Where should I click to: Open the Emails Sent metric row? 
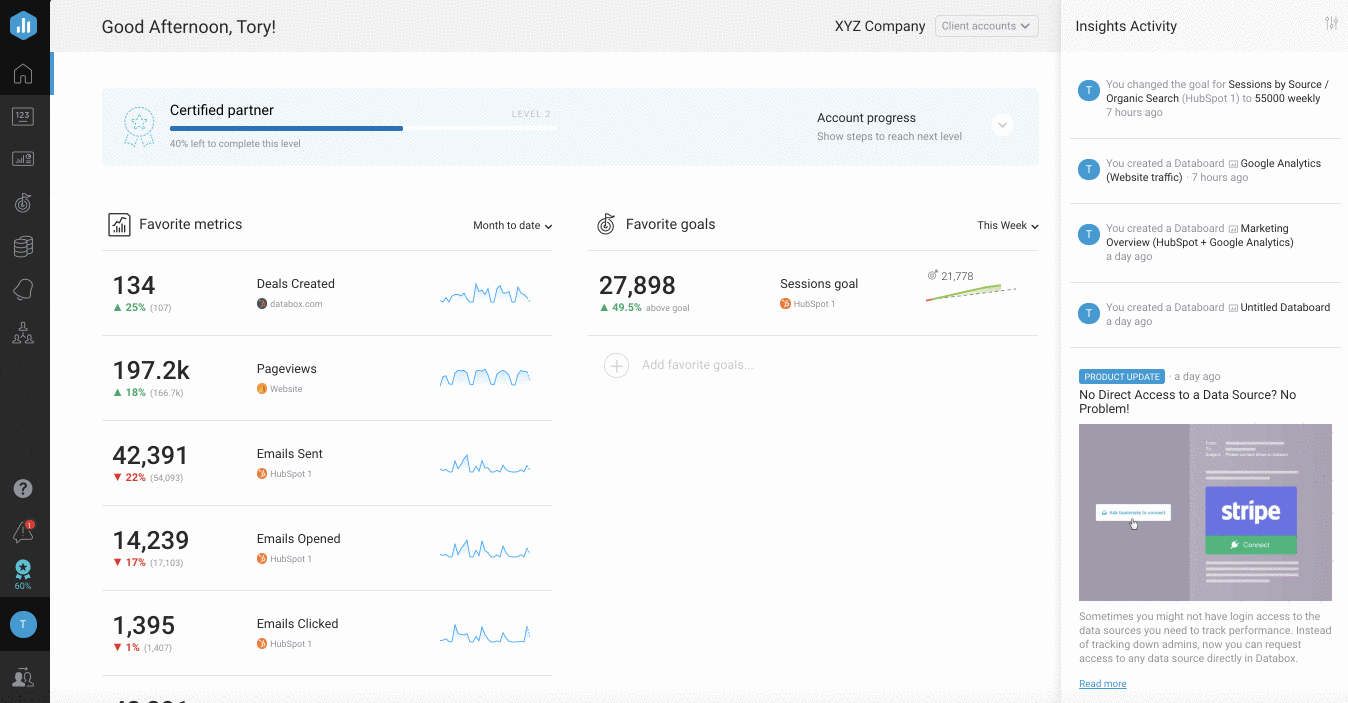click(x=327, y=463)
